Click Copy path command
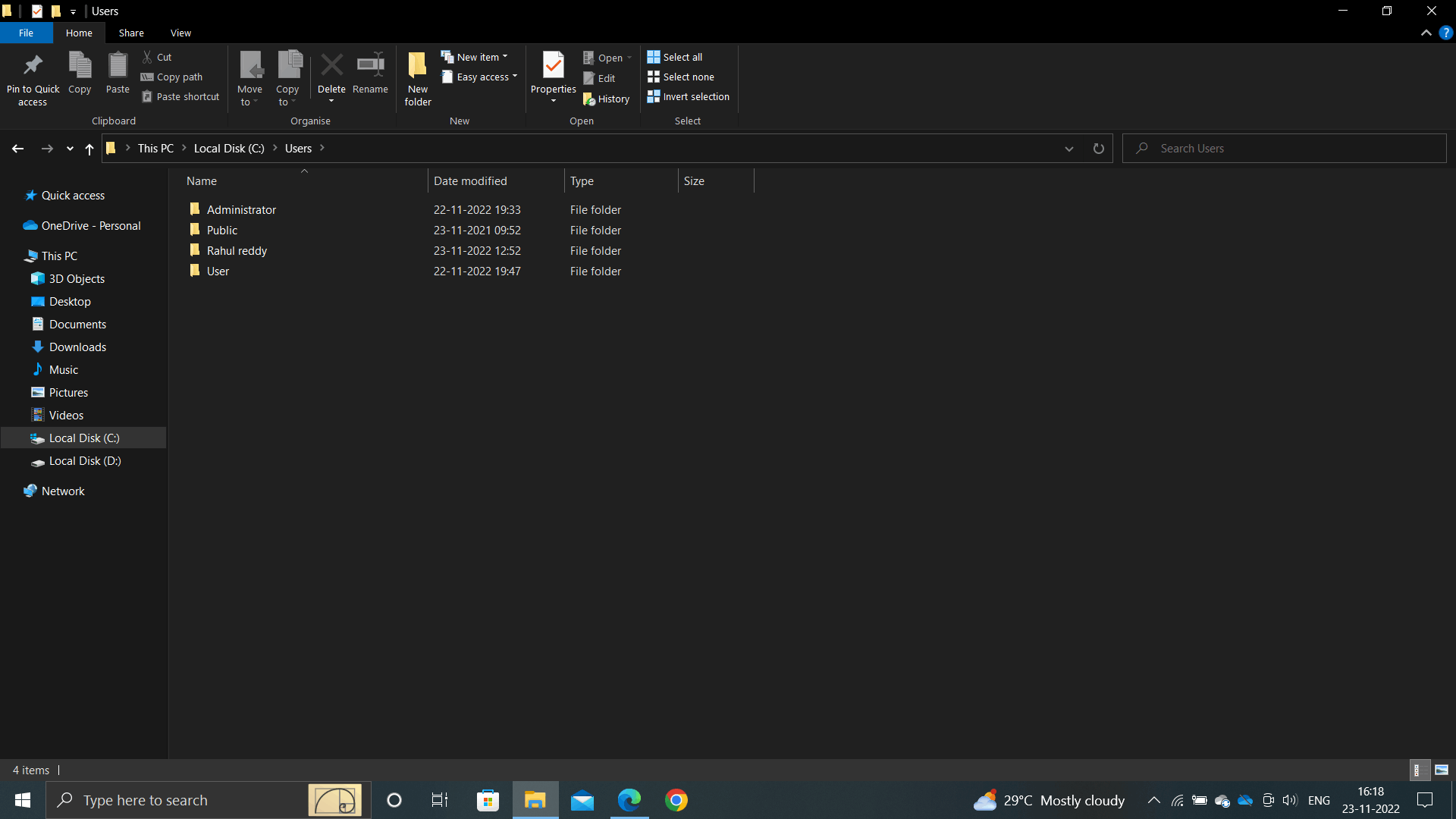The width and height of the screenshot is (1456, 819). coord(172,77)
